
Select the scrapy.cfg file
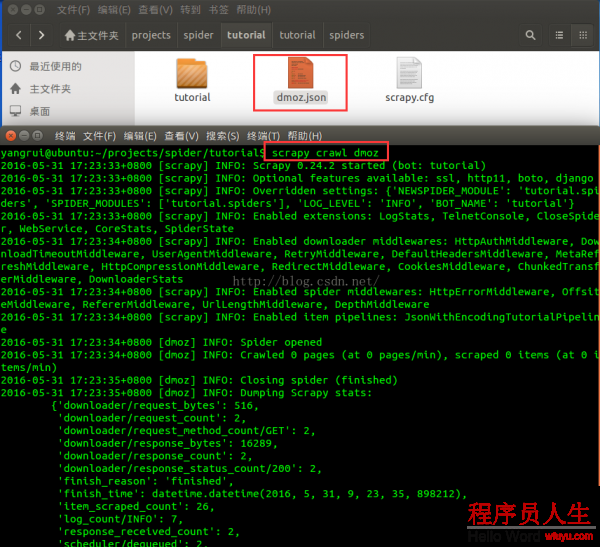(409, 81)
